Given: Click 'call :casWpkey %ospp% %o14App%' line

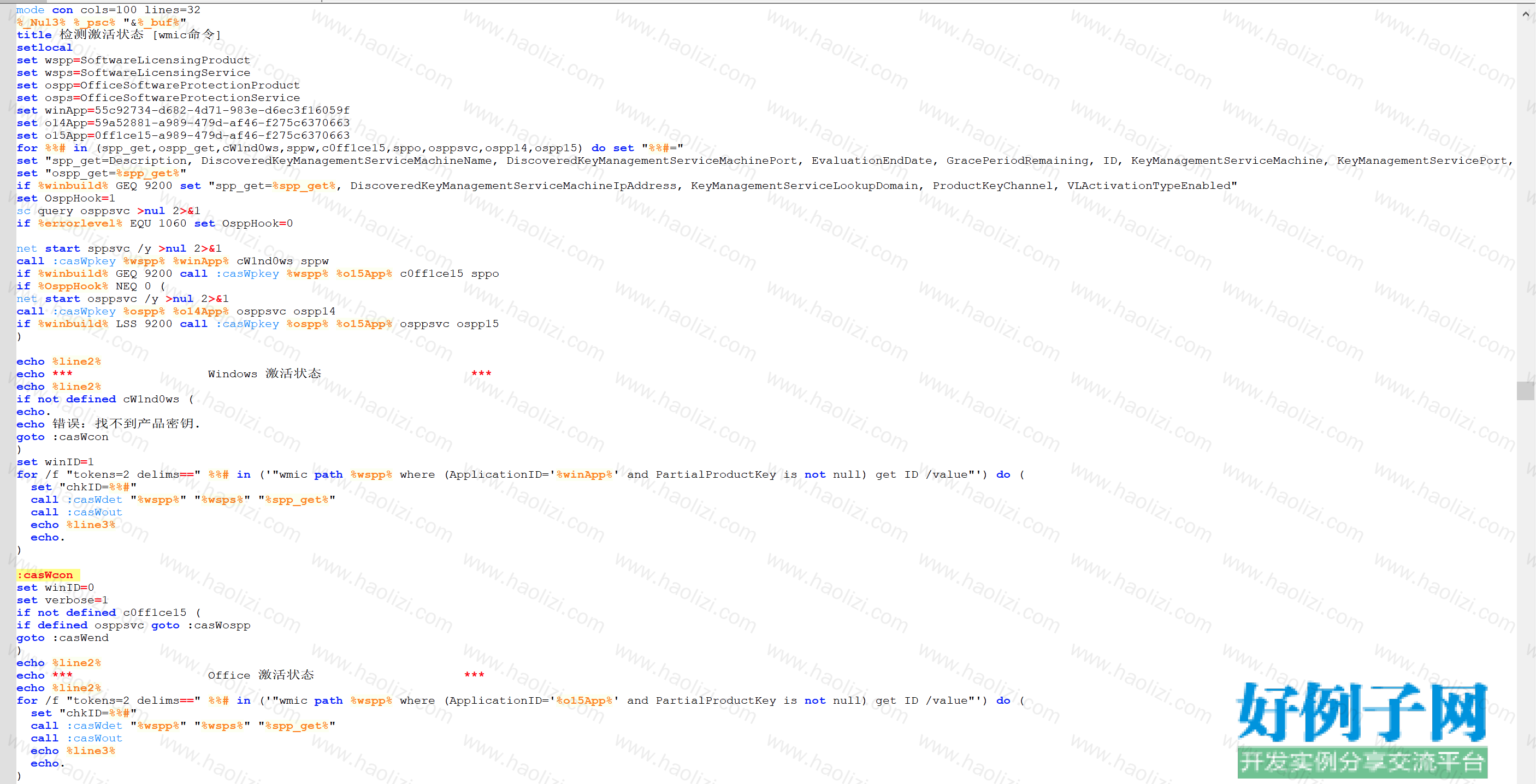Looking at the screenshot, I should click(176, 311).
